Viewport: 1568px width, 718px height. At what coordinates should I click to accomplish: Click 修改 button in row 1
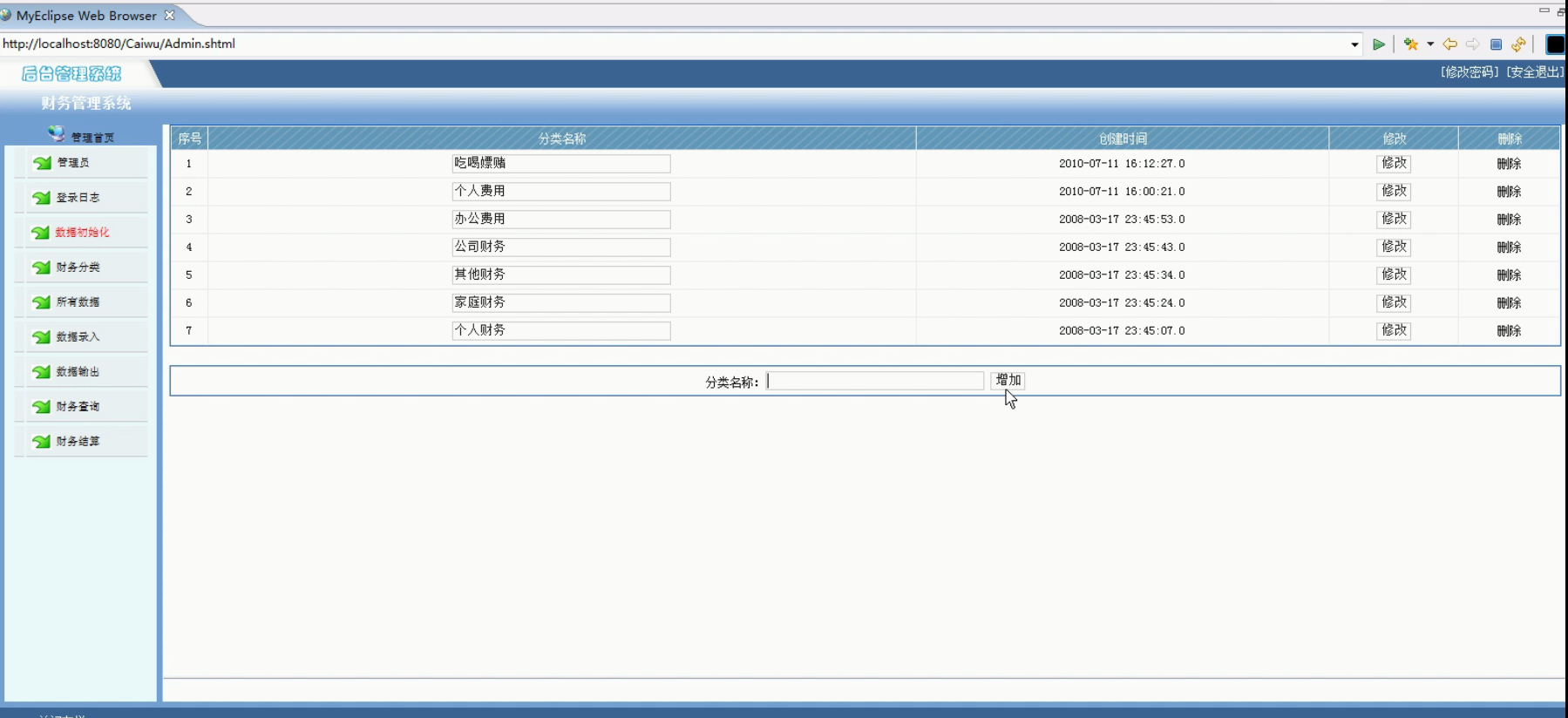tap(1394, 163)
